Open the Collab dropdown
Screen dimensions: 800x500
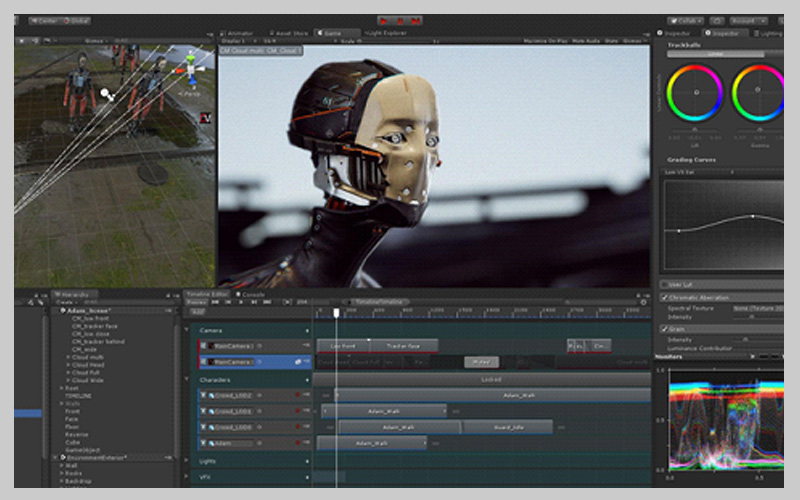[684, 20]
